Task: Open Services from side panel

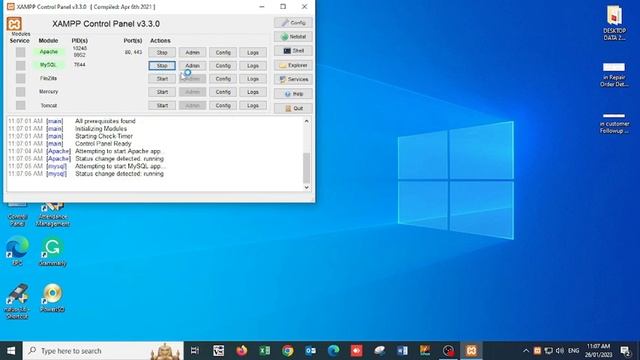Action: coord(293,79)
